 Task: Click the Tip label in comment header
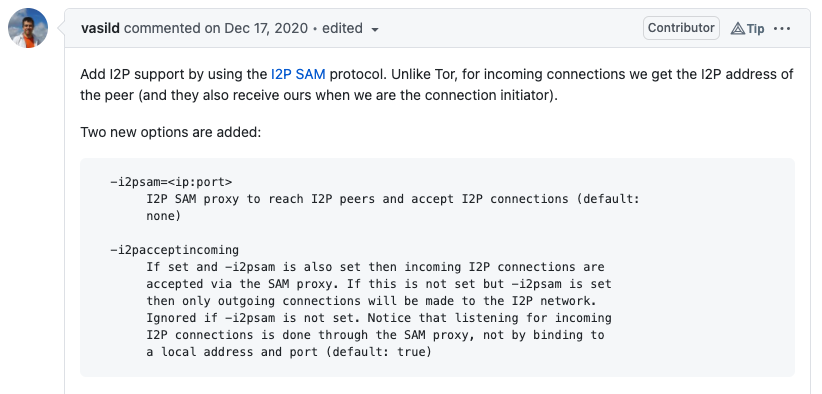(x=755, y=28)
